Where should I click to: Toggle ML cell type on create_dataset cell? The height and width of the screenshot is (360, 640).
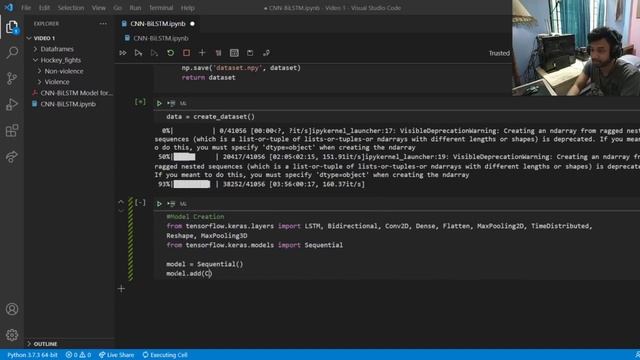pyautogui.click(x=183, y=104)
